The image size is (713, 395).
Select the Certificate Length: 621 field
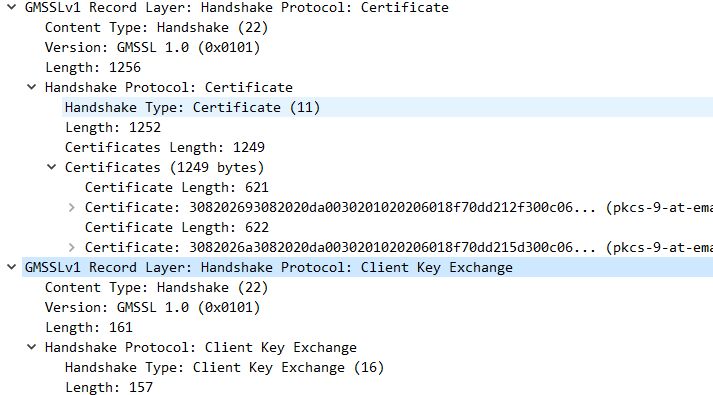click(x=177, y=187)
